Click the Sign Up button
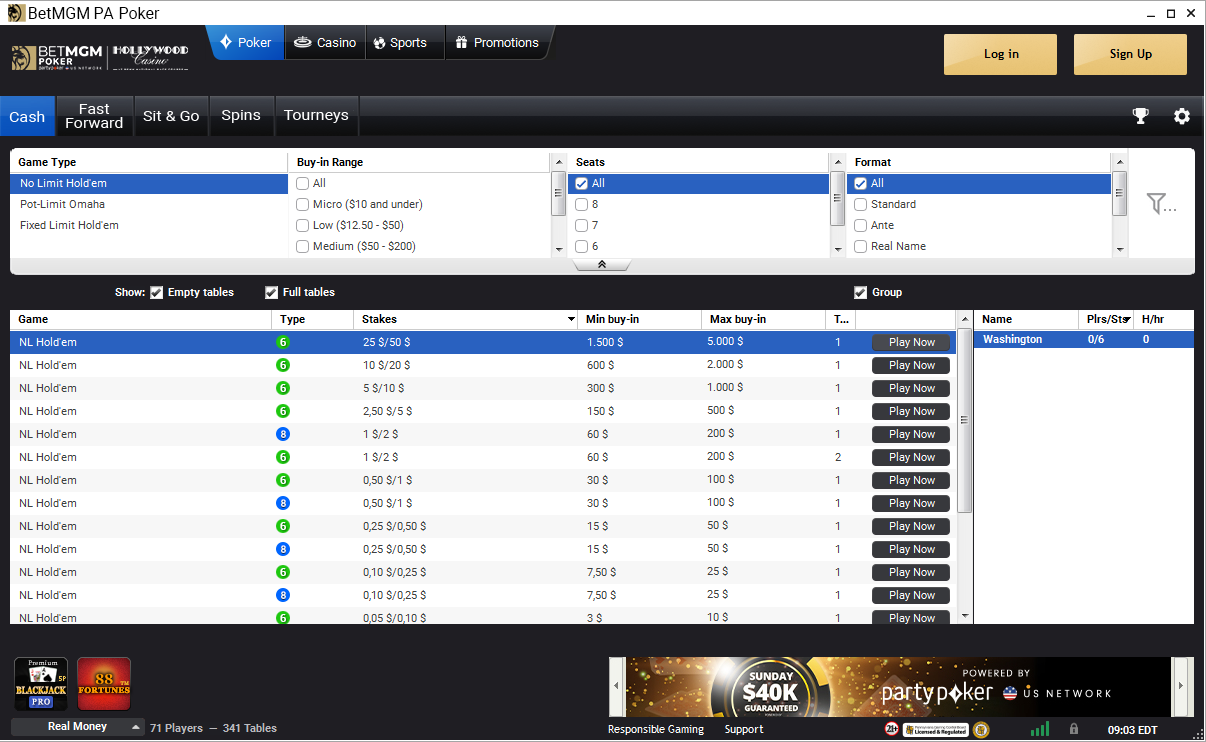The width and height of the screenshot is (1206, 742). [1130, 54]
